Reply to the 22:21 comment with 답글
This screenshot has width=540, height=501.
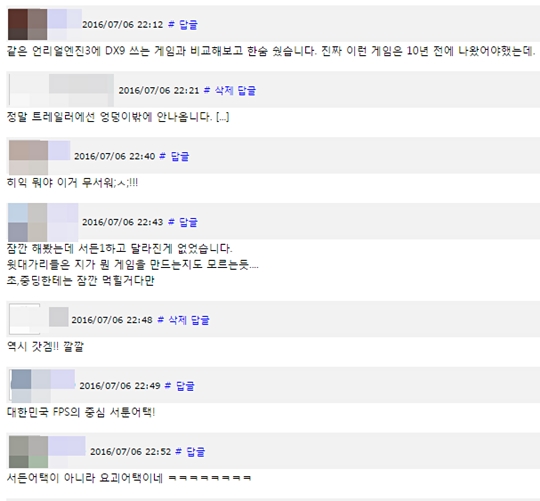[247, 91]
